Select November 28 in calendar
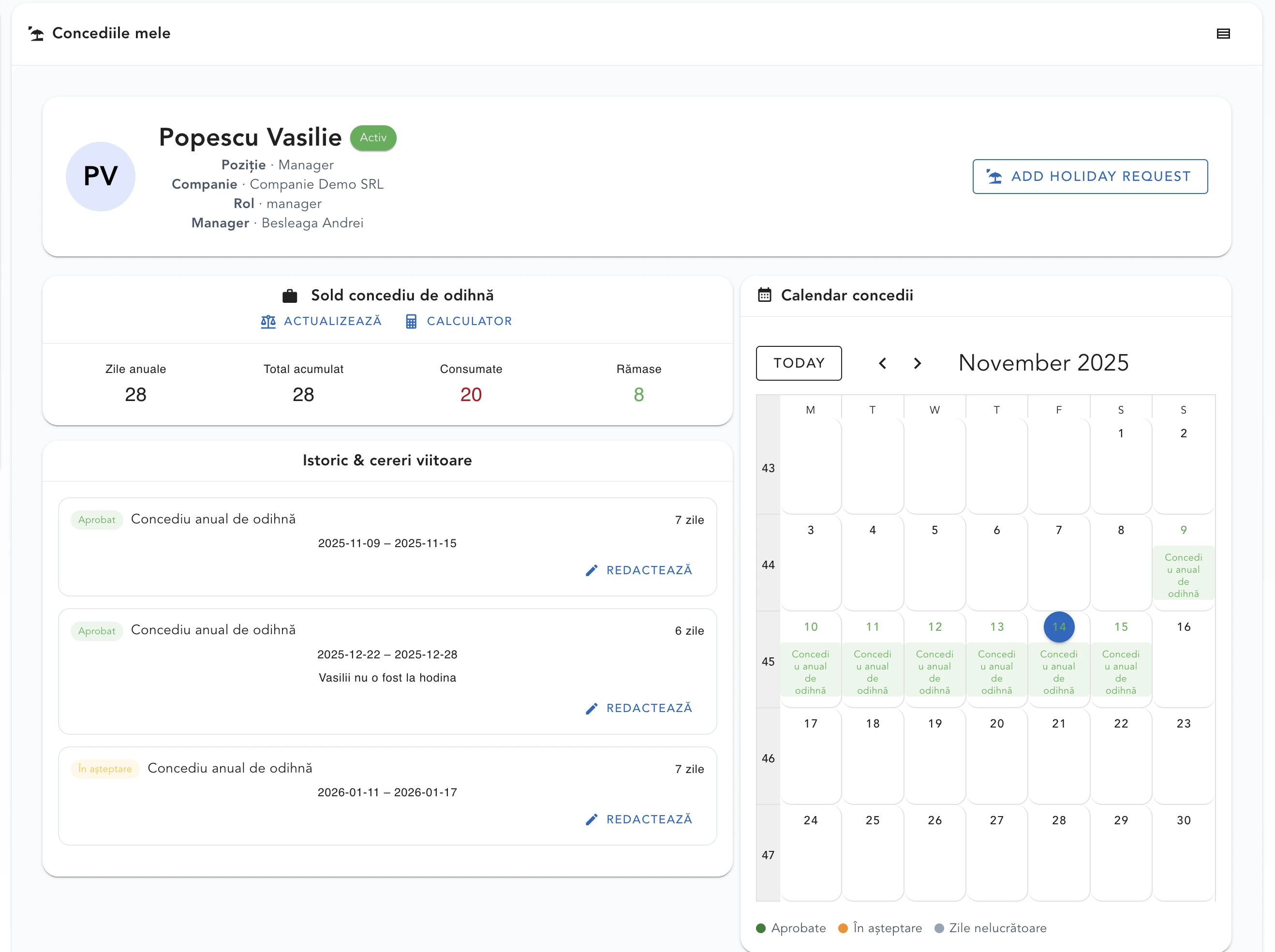Viewport: 1275px width, 952px height. pyautogui.click(x=1059, y=820)
